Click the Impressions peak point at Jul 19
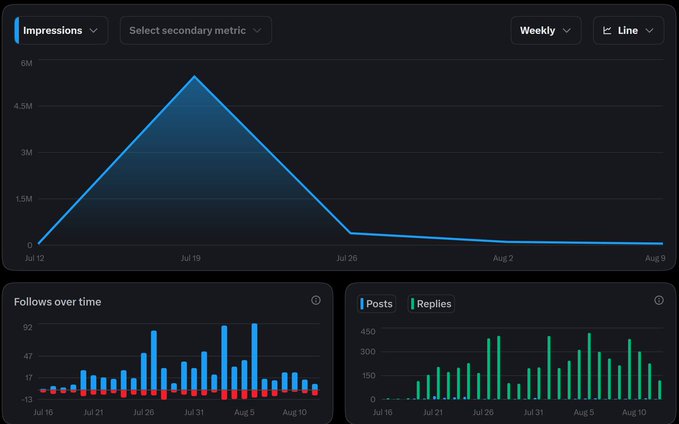This screenshot has width=679, height=424. click(194, 77)
